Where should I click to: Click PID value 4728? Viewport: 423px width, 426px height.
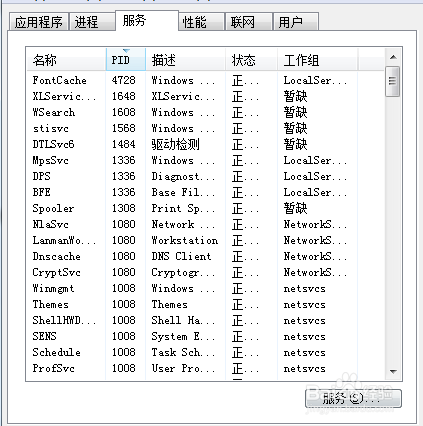coord(124,80)
